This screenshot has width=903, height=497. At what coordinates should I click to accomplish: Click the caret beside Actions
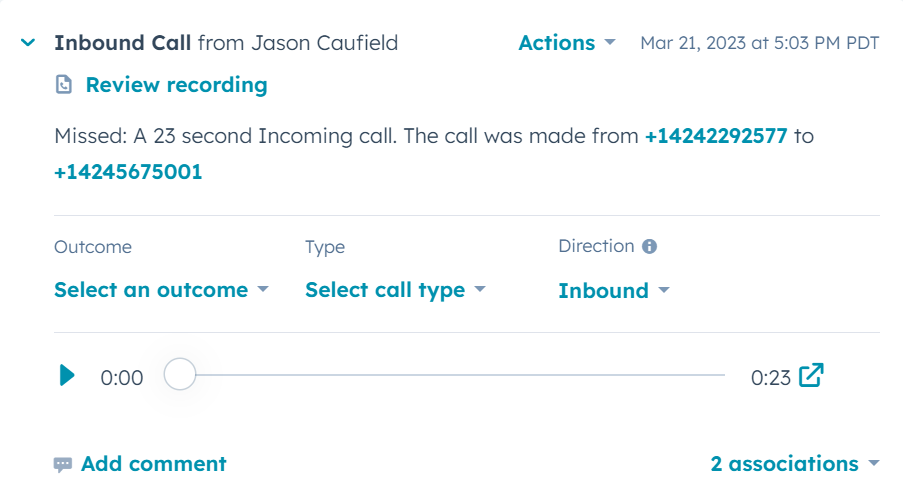[610, 42]
